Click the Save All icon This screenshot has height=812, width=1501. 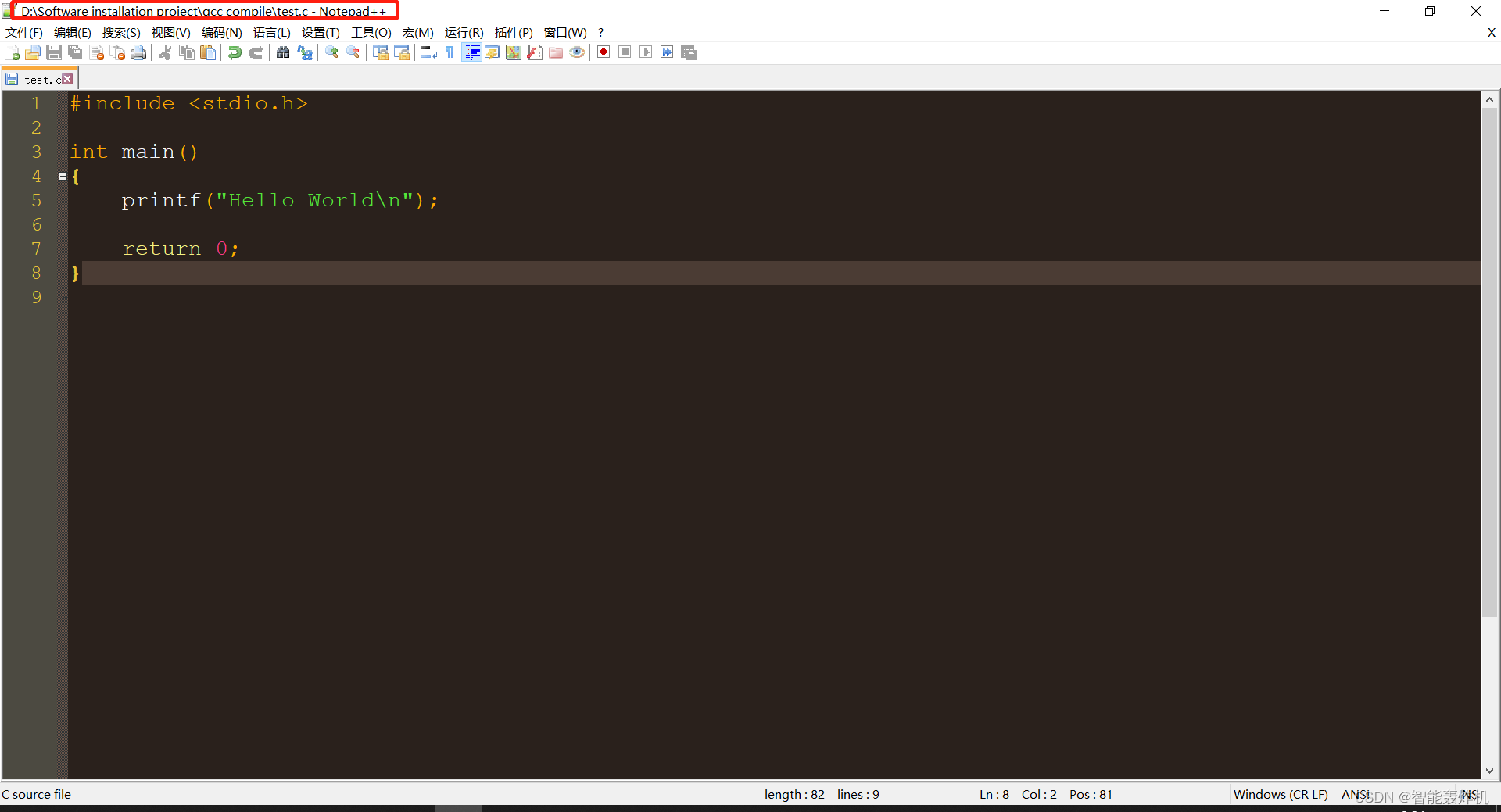click(x=75, y=52)
